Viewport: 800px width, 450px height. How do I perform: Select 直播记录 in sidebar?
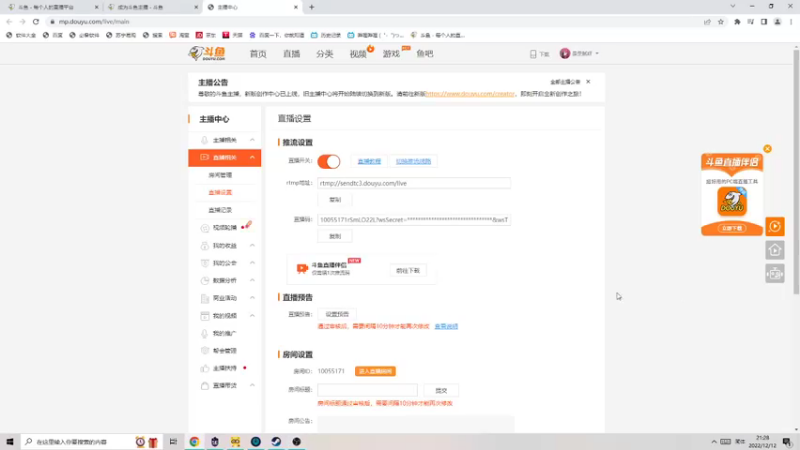click(x=220, y=210)
